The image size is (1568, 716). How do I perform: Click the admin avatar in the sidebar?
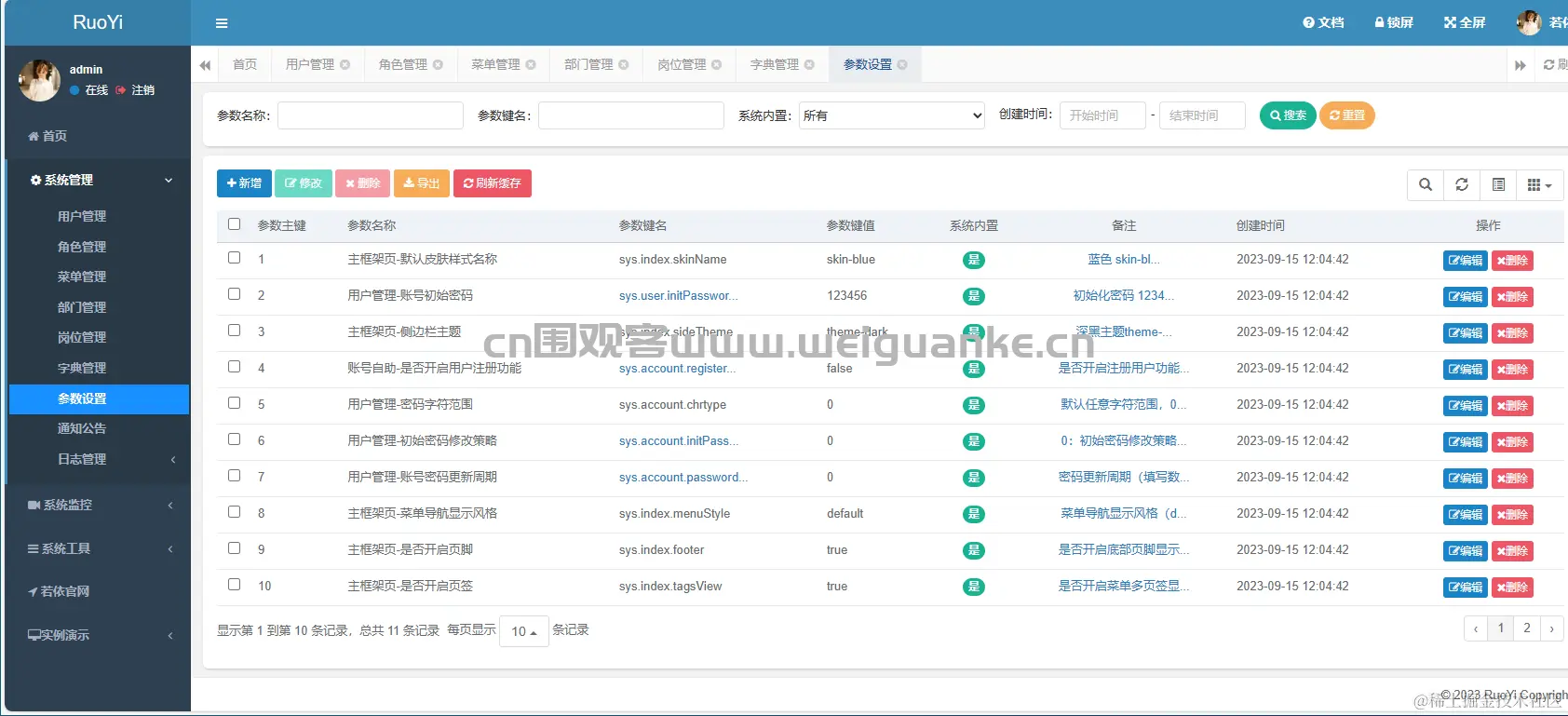[39, 81]
